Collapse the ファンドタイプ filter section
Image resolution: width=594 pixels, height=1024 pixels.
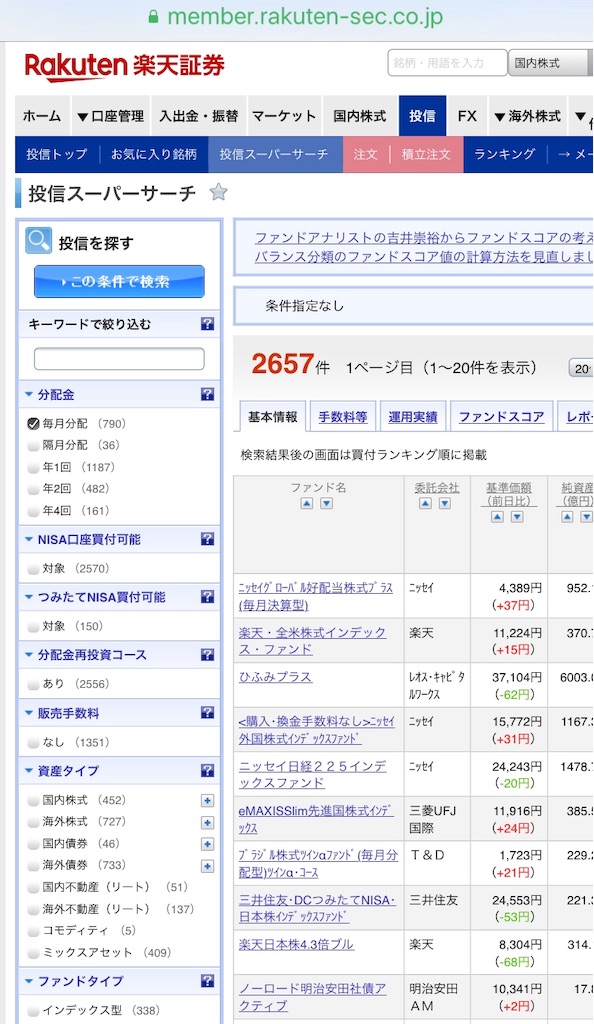pos(29,981)
